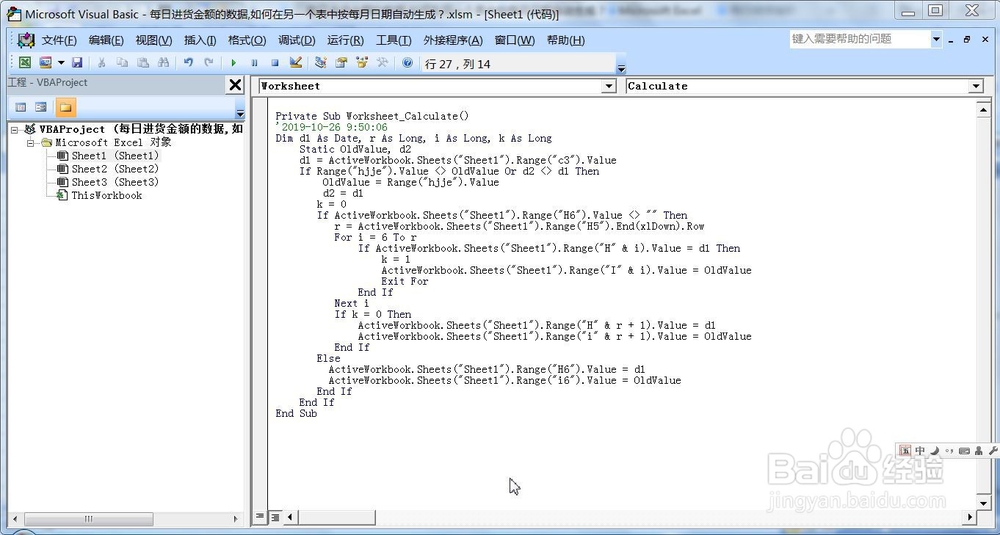Open the 视图(V) menu
Screen dimensions: 1000x535
click(154, 40)
